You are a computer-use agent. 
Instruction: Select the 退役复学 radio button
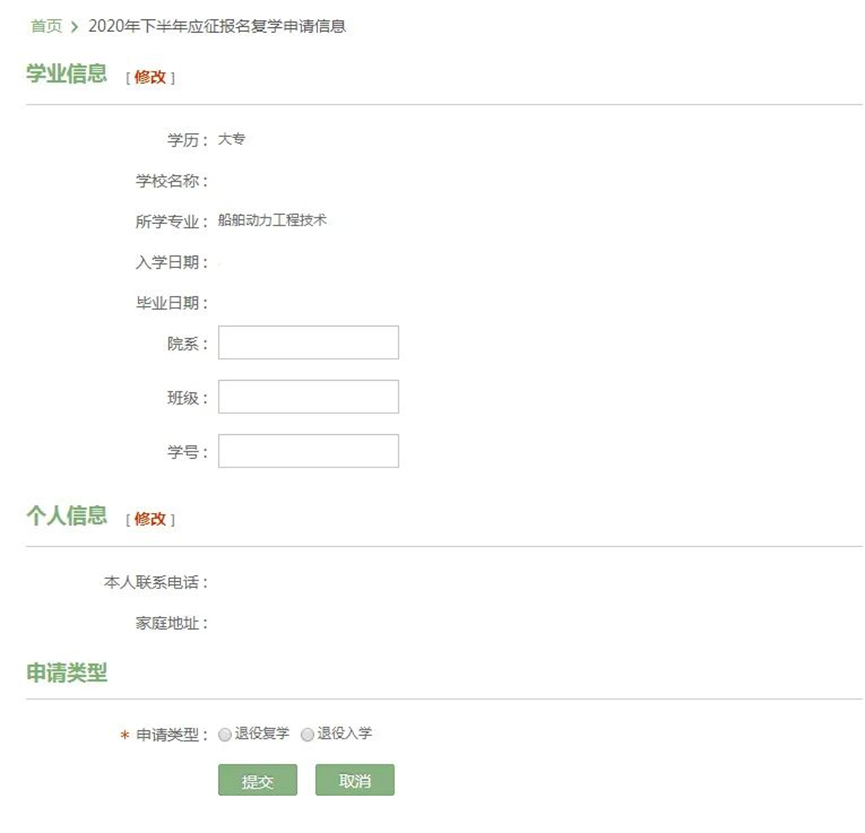pyautogui.click(x=224, y=735)
